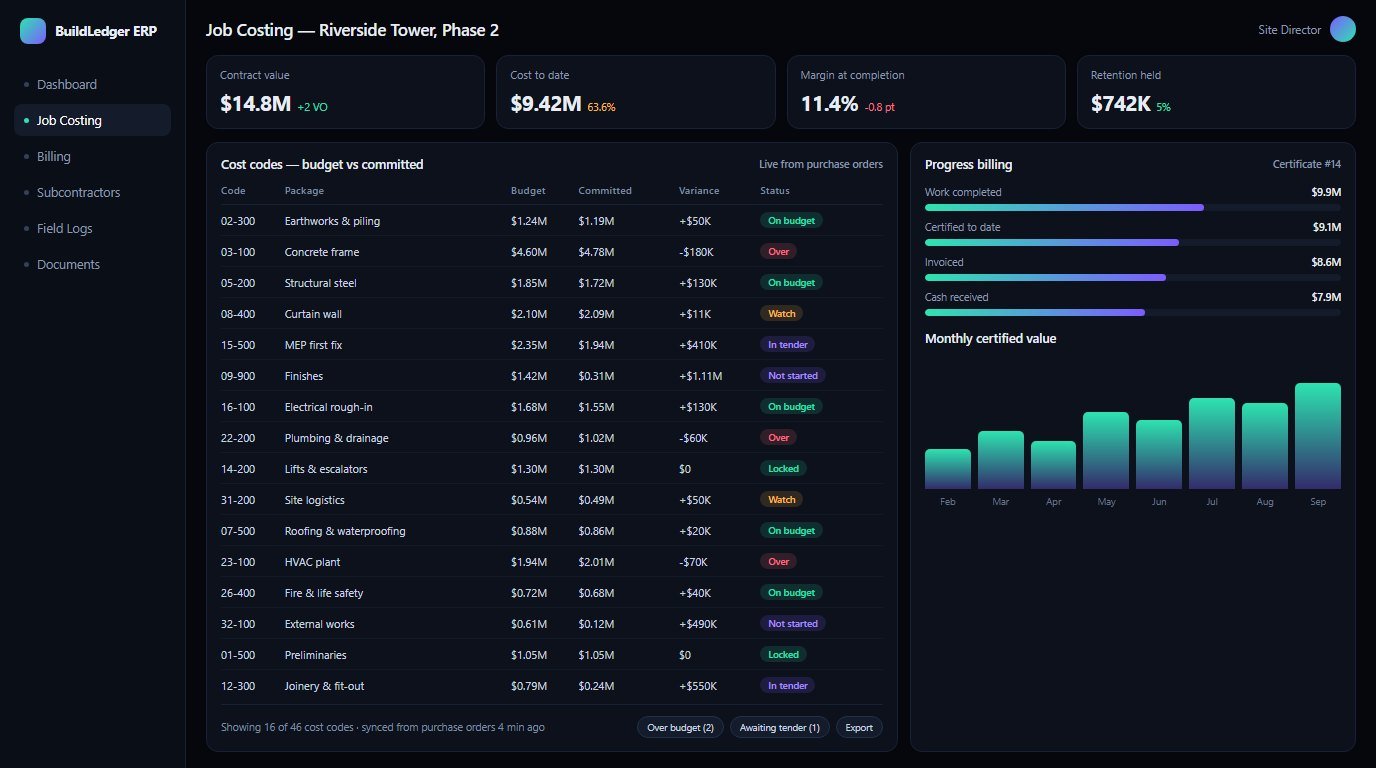Click the Live from purchase orders label

coord(821,164)
